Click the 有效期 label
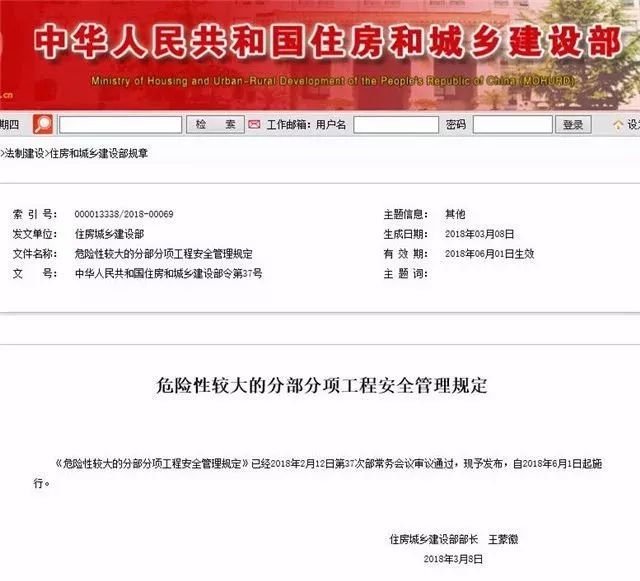The width and height of the screenshot is (640, 581). coord(406,254)
